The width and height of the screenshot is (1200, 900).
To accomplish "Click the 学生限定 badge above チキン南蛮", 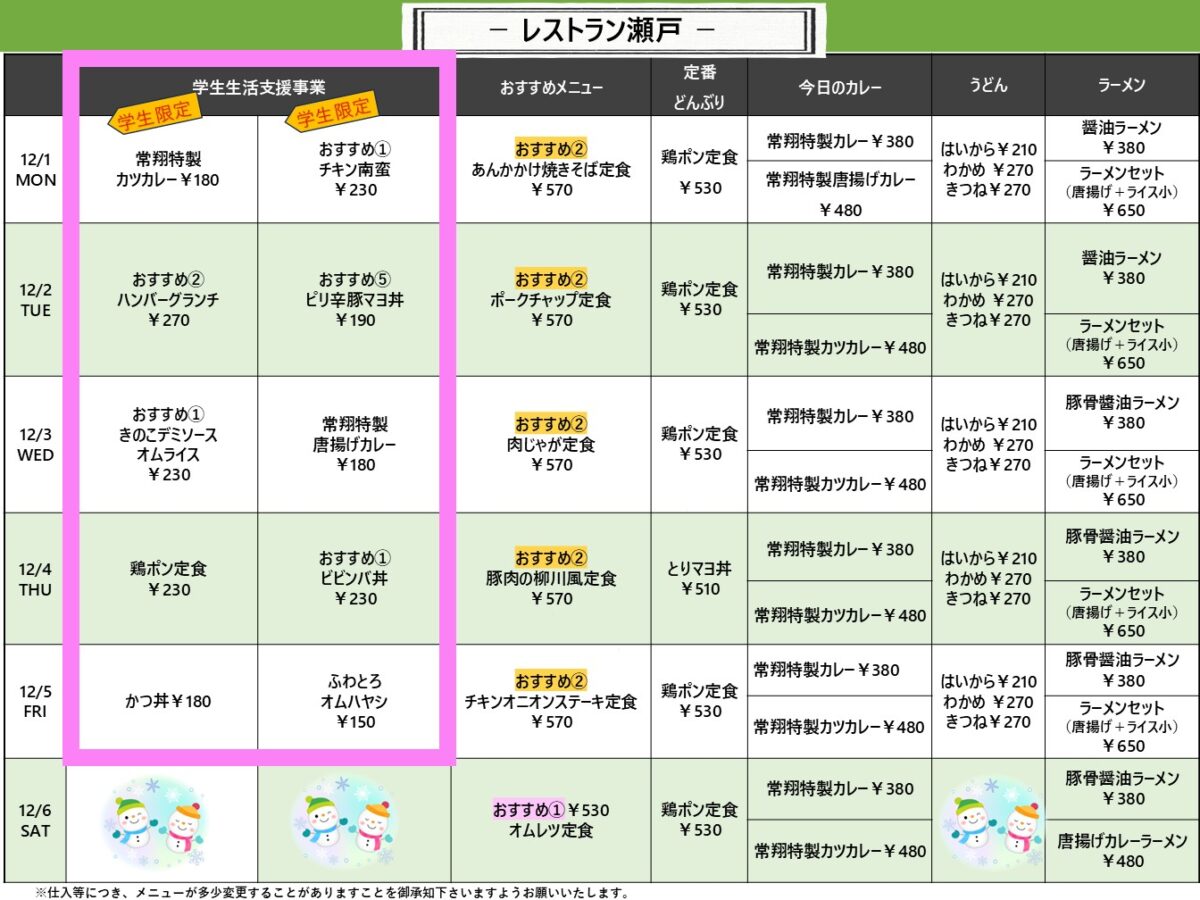I will (331, 113).
